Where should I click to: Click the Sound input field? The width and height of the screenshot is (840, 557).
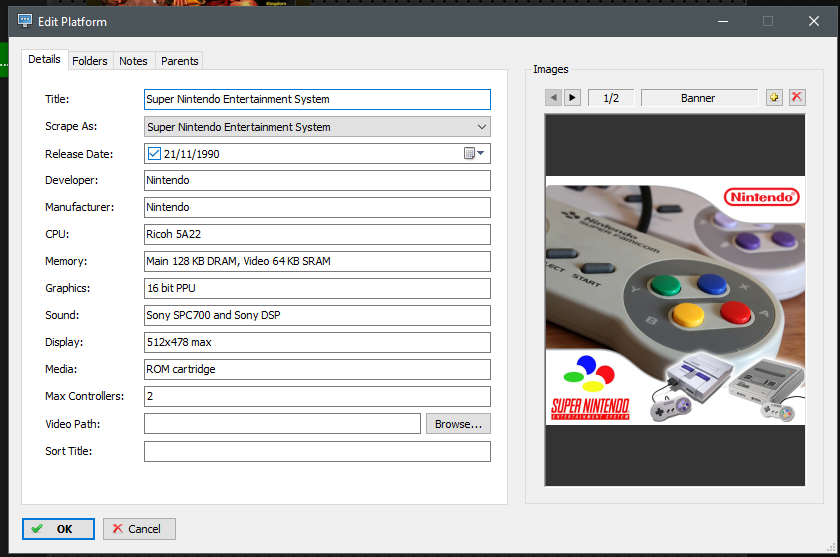click(x=317, y=315)
